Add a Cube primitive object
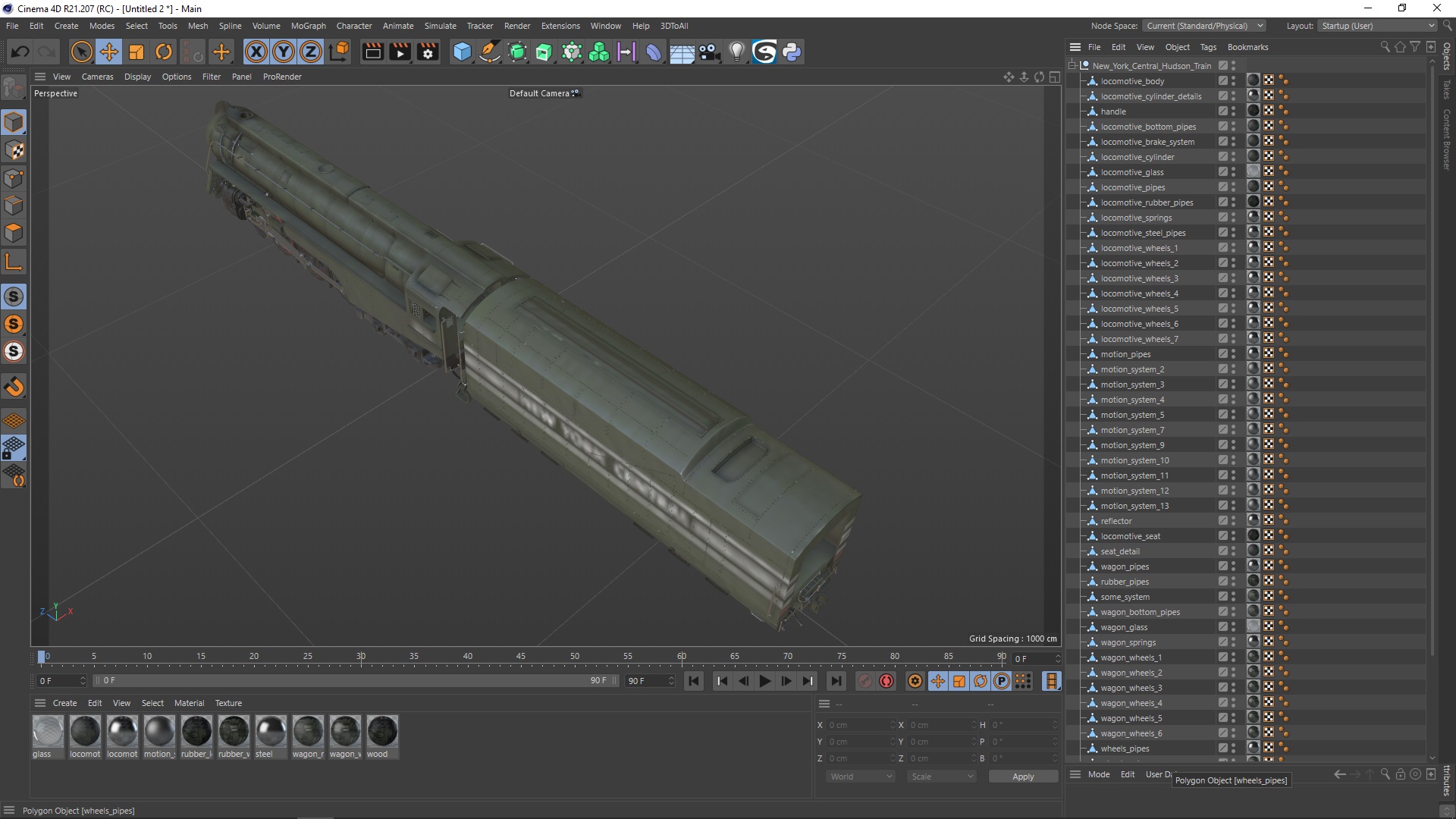Viewport: 1456px width, 819px height. tap(462, 52)
